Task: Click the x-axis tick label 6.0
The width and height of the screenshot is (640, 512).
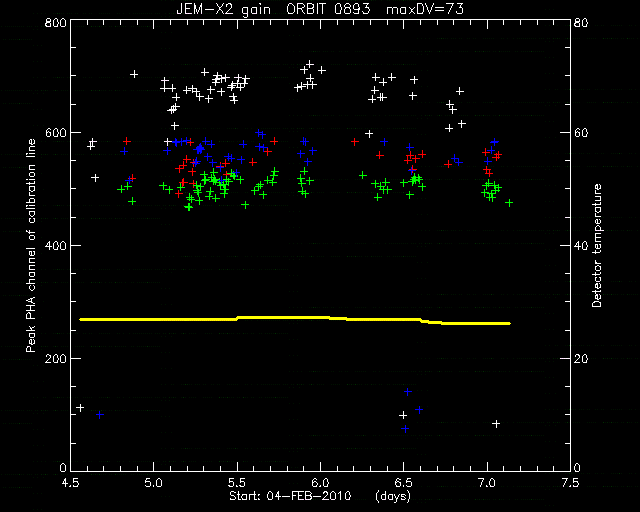Action: click(320, 483)
